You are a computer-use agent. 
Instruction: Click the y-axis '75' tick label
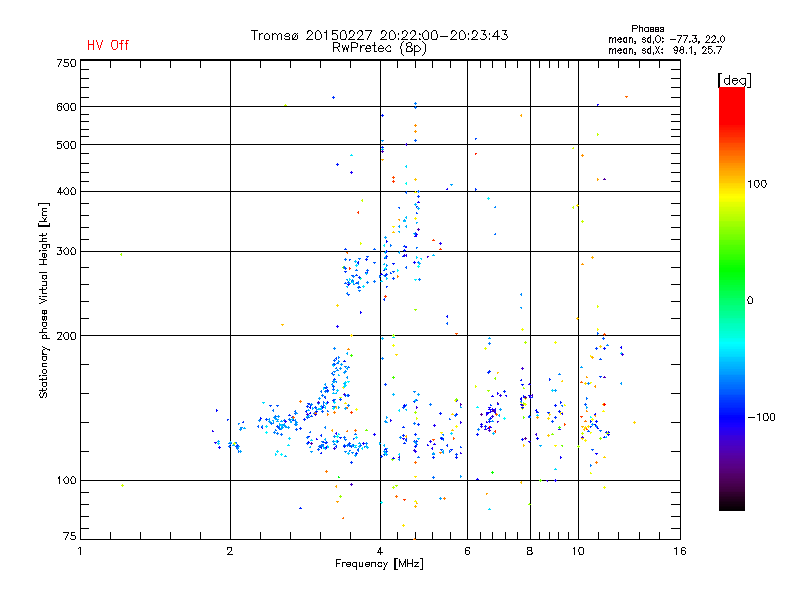click(x=70, y=536)
